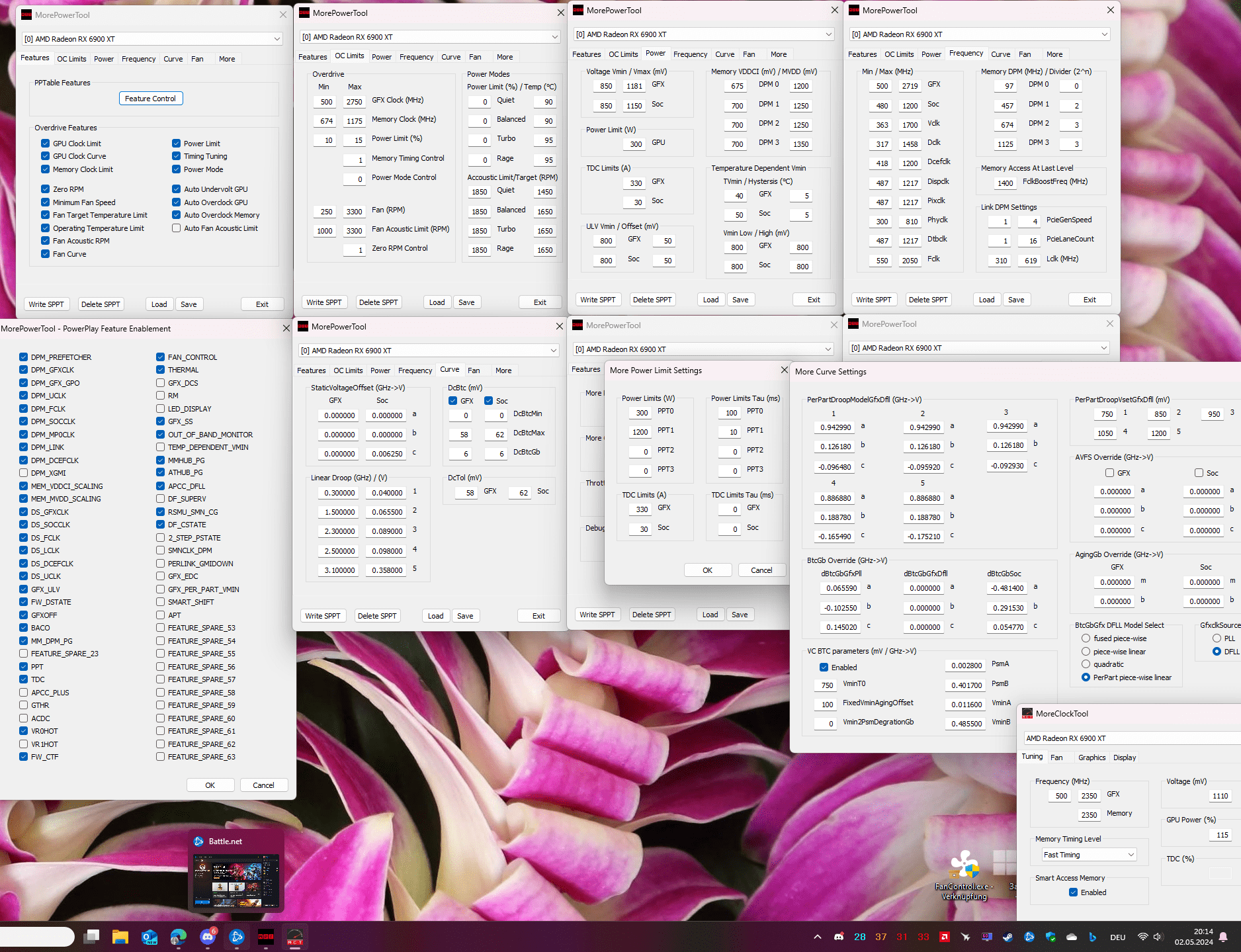This screenshot has height=952, width=1241.
Task: Disable VC BTC Enabled checkbox
Action: click(x=824, y=668)
